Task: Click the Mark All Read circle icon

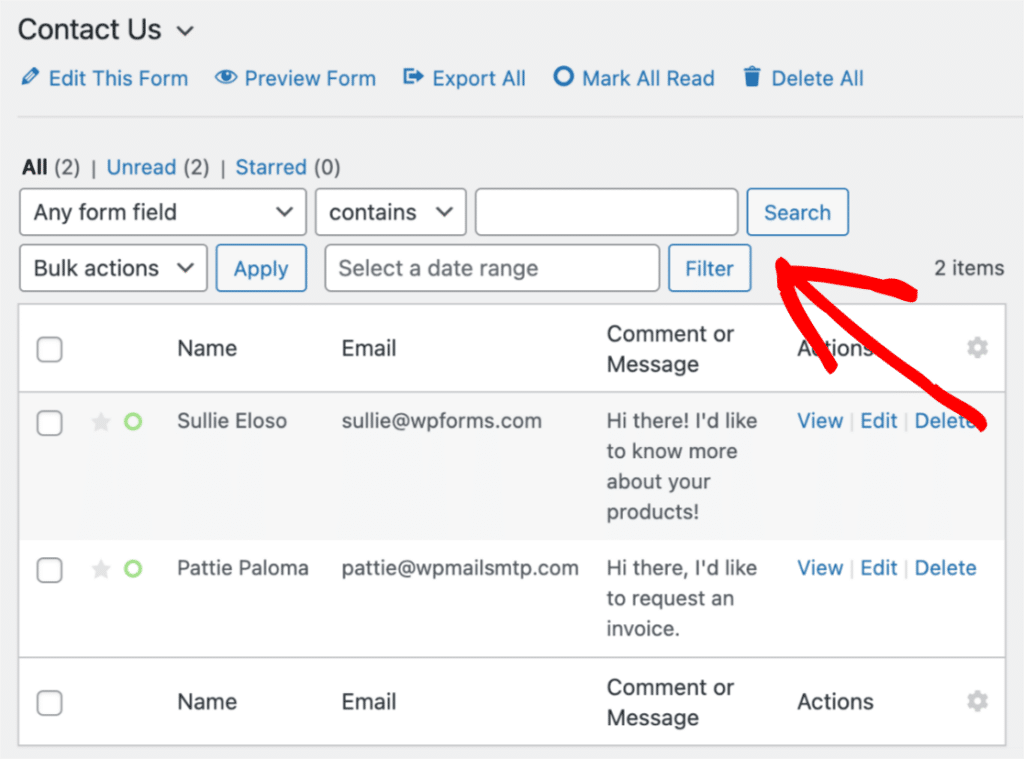Action: 564,77
